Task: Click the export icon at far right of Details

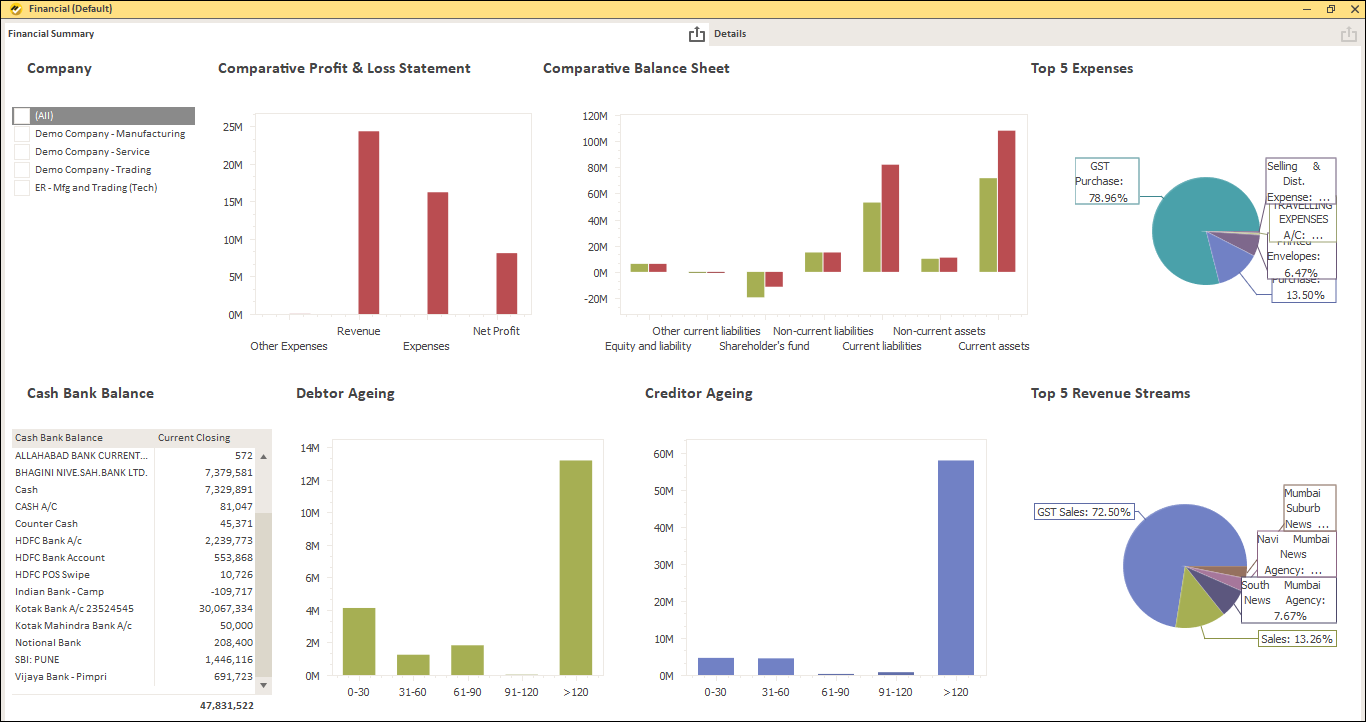Action: [x=1348, y=35]
